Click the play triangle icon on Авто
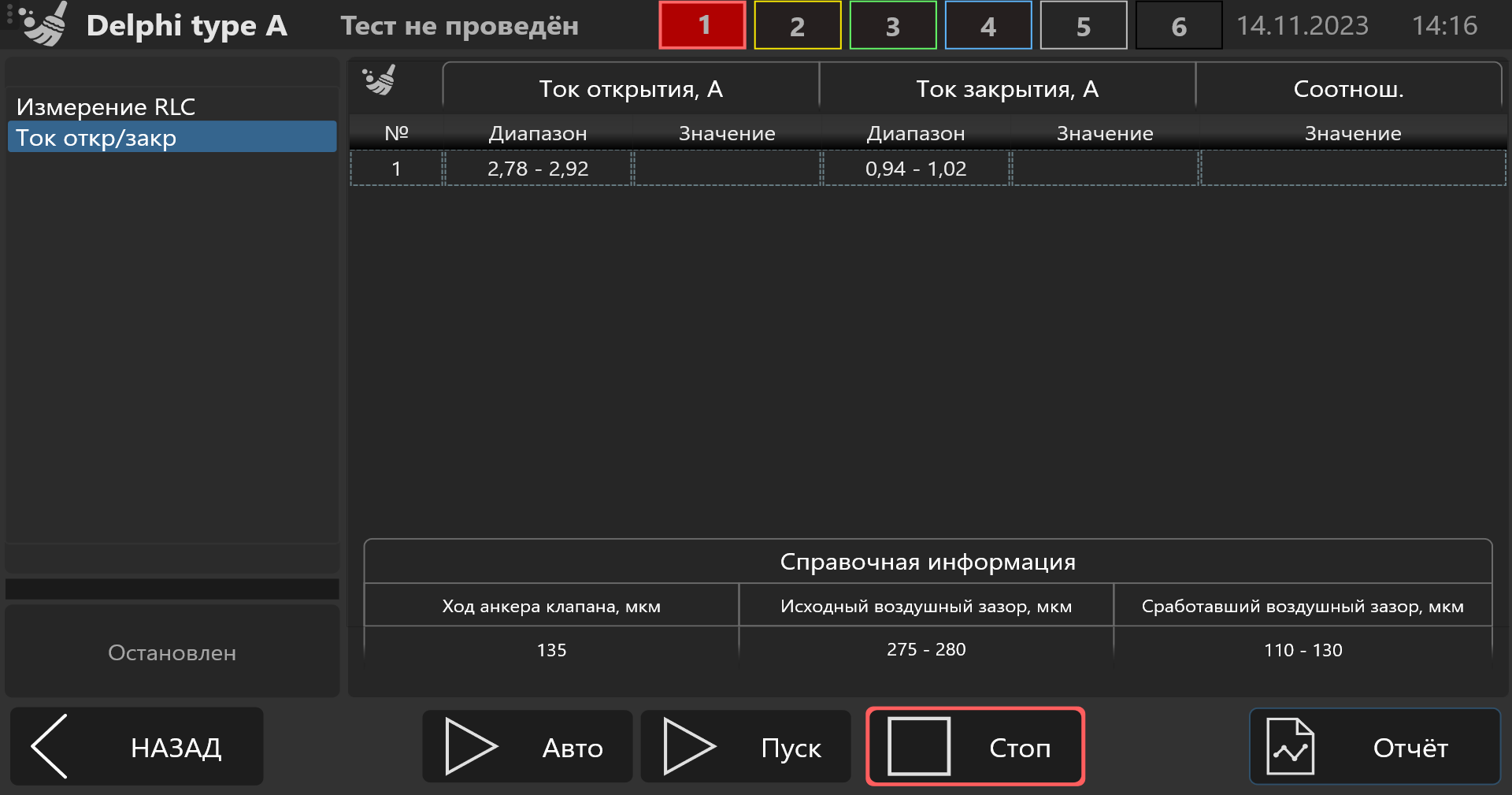The height and width of the screenshot is (795, 1512). 471,746
